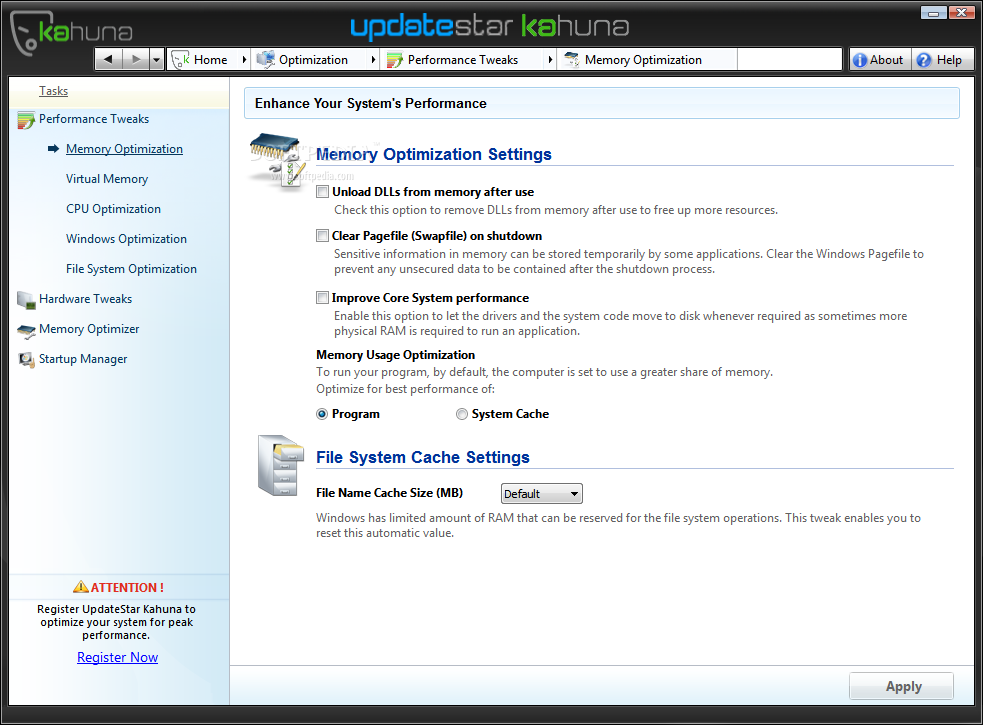Click the Tasks header label
Image resolution: width=983 pixels, height=725 pixels.
53,91
